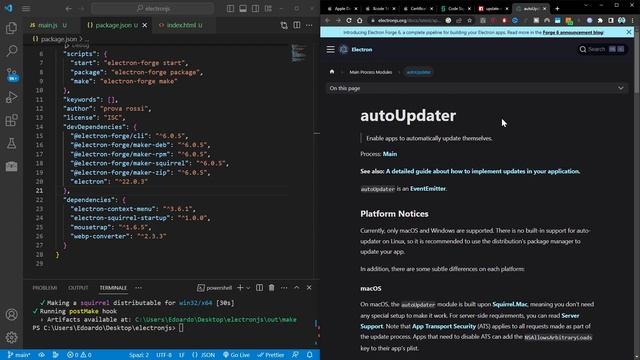Image resolution: width=640 pixels, height=360 pixels.
Task: Split the editor to the right
Action: pos(297,25)
